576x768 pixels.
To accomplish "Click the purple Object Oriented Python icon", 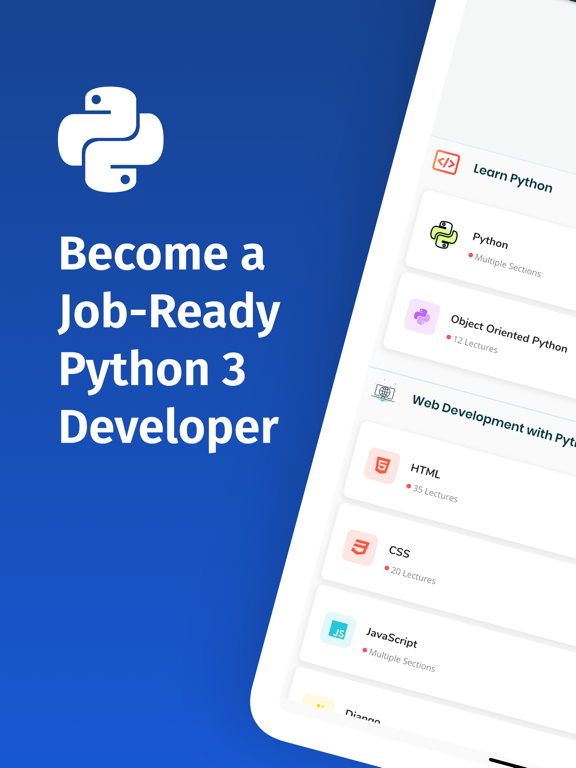I will (422, 316).
